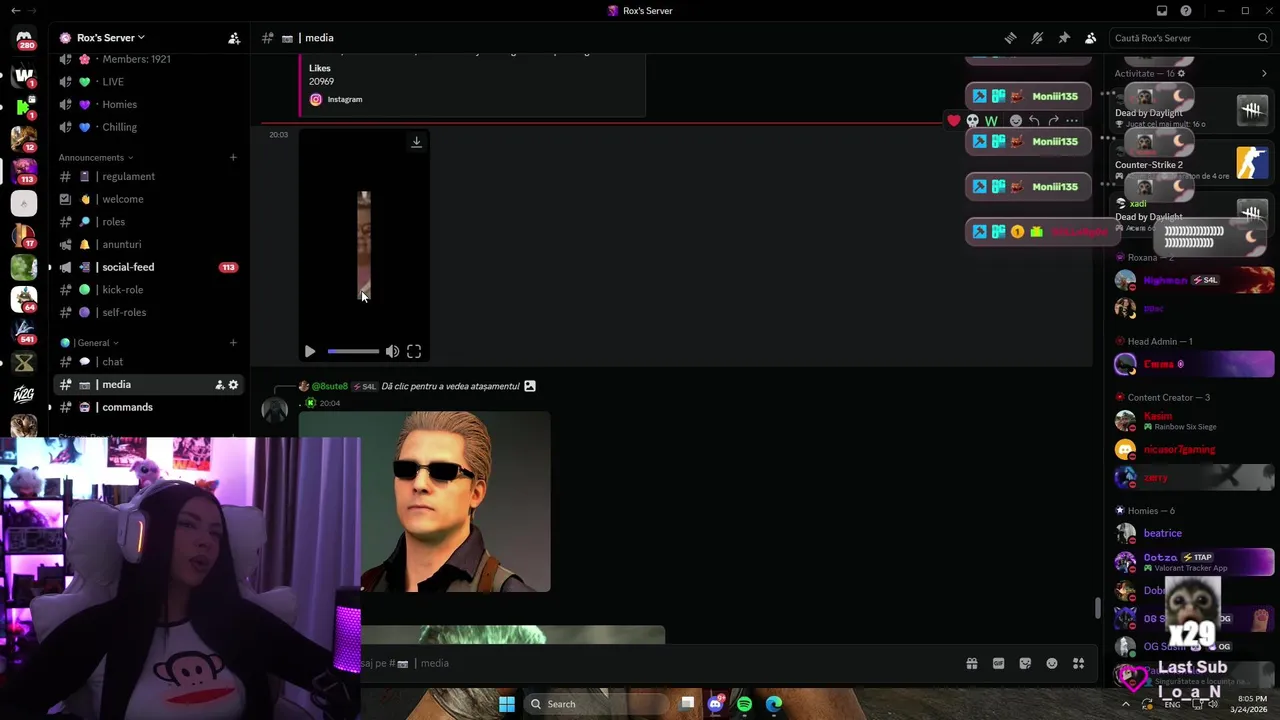
Task: Collapse the General category
Action: [x=90, y=343]
